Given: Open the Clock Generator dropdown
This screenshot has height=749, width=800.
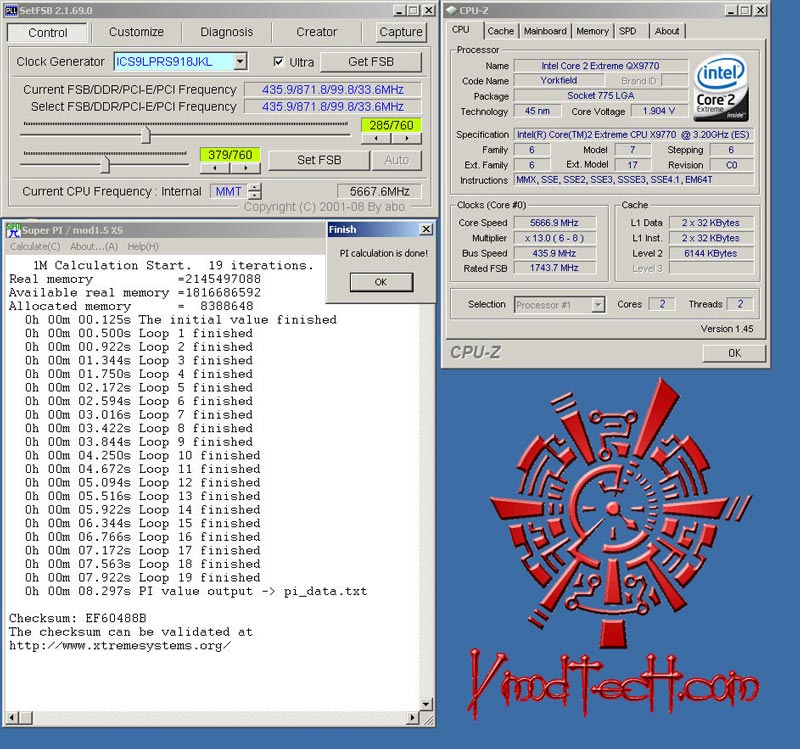Looking at the screenshot, I should point(240,62).
